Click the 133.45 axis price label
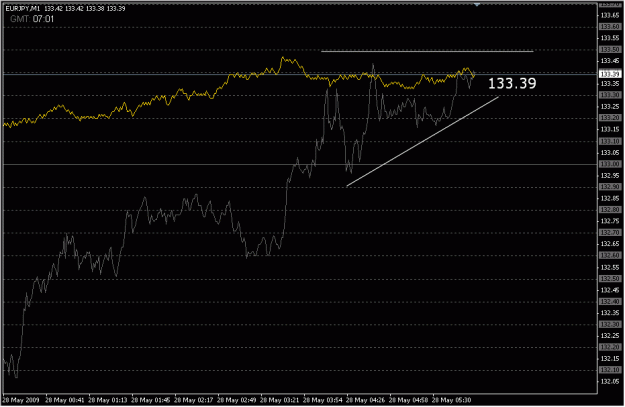Screen dimensions: 625x407 (x=610, y=61)
